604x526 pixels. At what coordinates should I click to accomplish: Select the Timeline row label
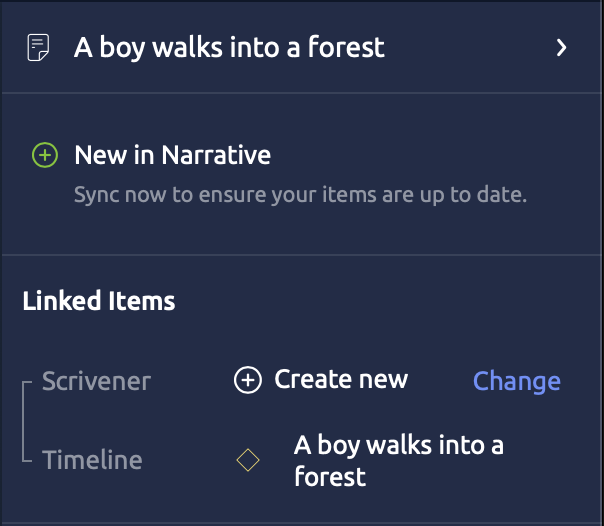point(92,460)
